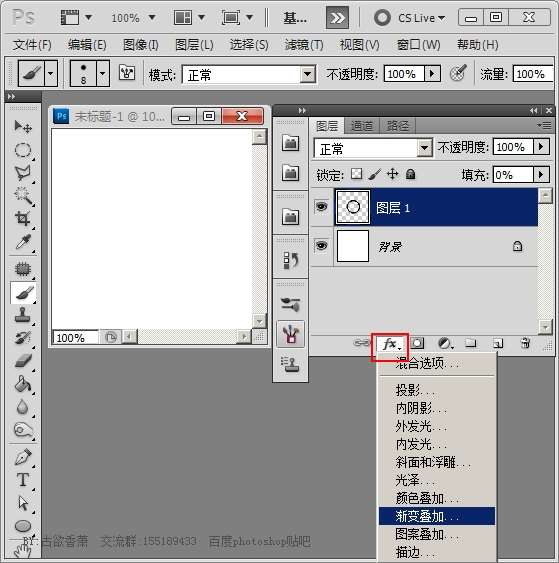
Task: Select the Polygonal Lasso tool
Action: [x=23, y=173]
